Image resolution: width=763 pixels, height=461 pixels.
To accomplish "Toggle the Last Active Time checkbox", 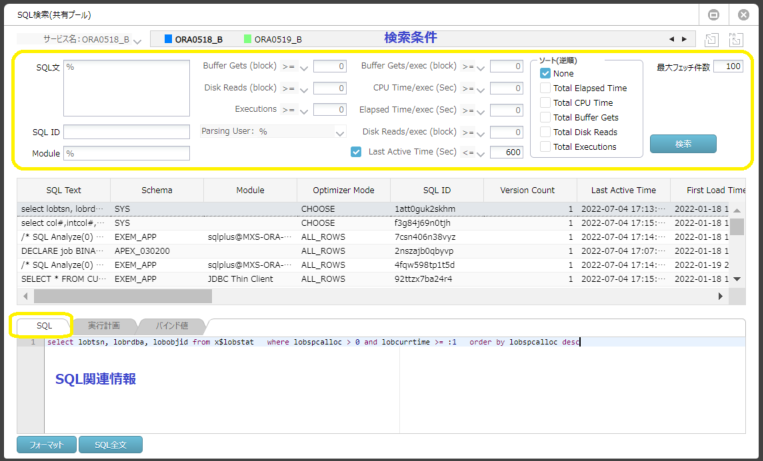I will coord(356,152).
